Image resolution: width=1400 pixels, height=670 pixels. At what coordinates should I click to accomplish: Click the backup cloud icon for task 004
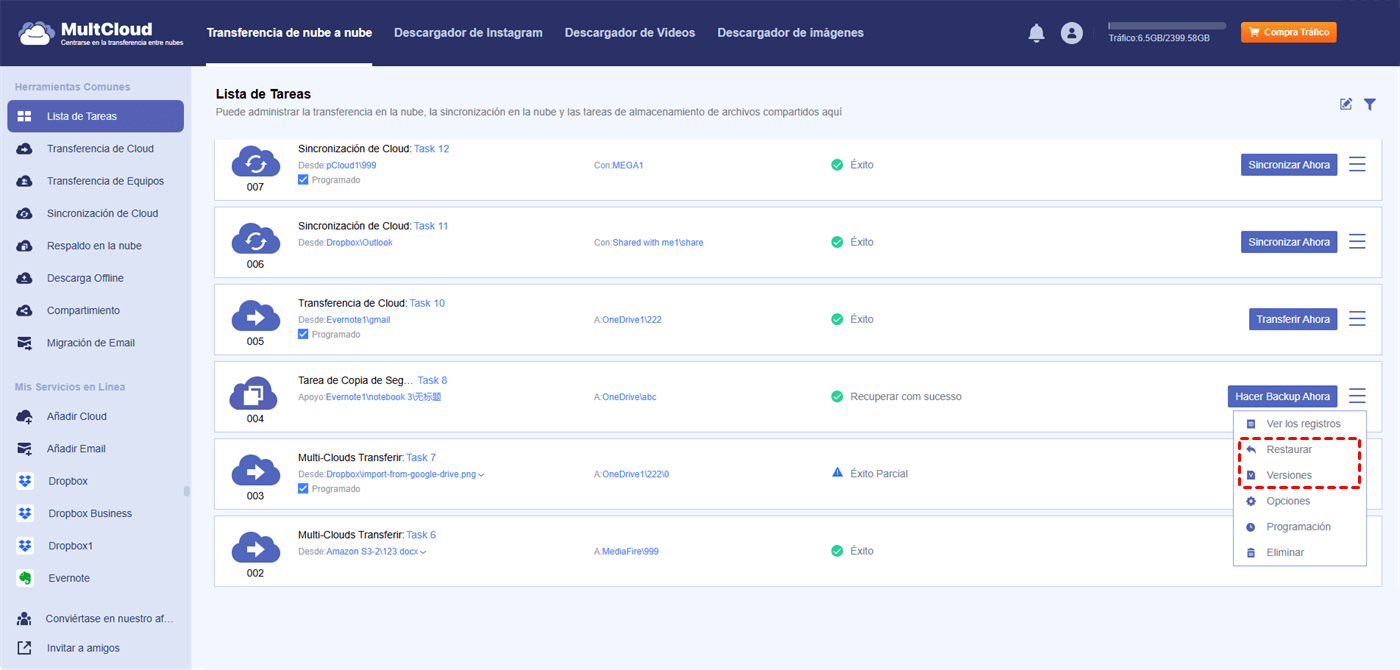coord(255,393)
